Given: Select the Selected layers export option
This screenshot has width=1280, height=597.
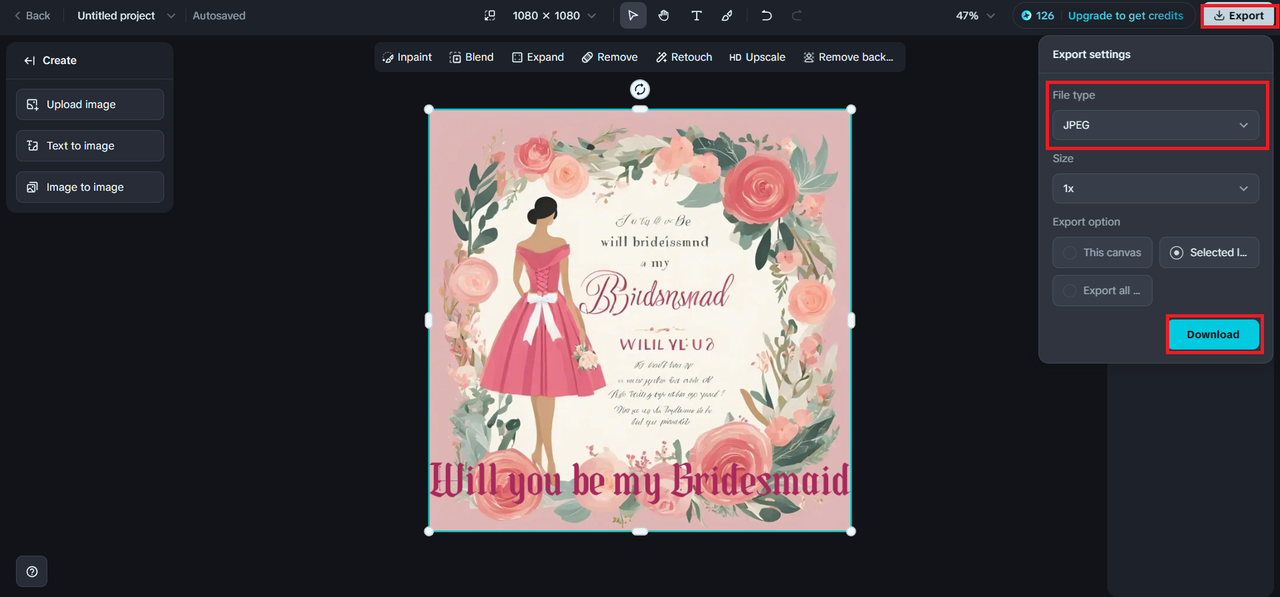Looking at the screenshot, I should click(x=1209, y=252).
